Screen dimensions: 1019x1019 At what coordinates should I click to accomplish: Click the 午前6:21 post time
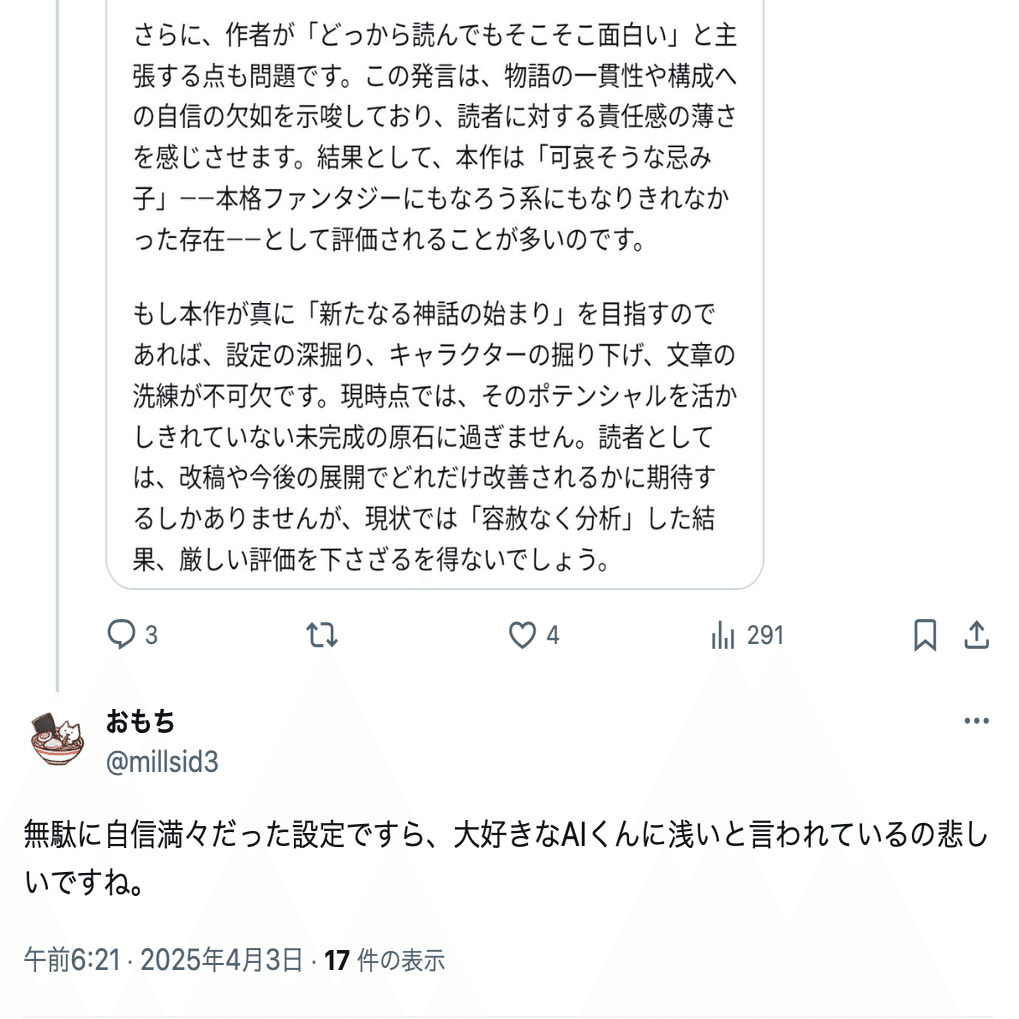coord(72,961)
